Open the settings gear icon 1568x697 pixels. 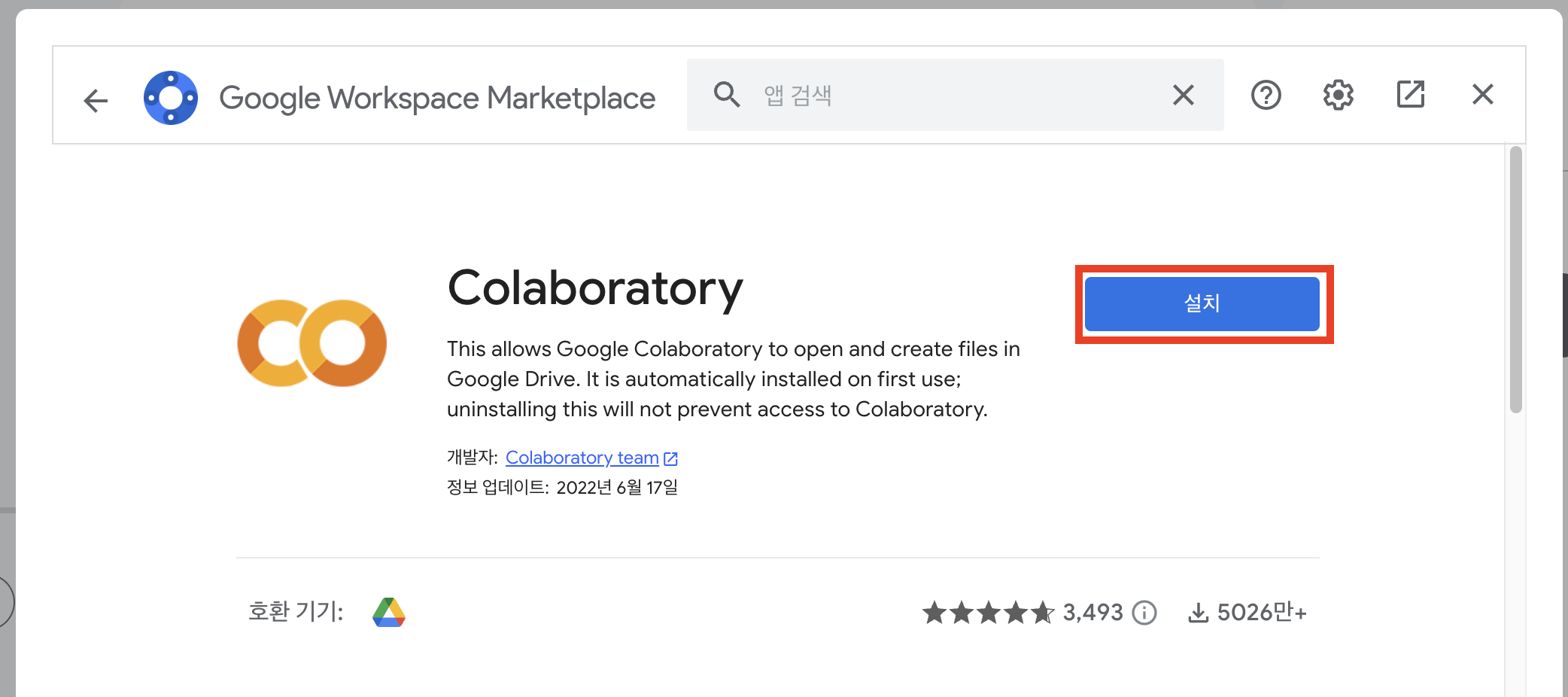tap(1339, 95)
